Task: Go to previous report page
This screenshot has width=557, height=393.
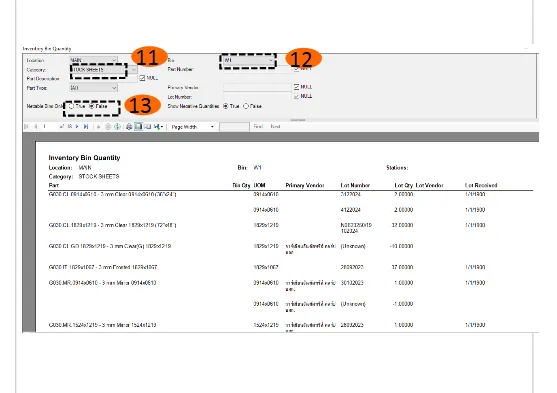Action: 36,126
